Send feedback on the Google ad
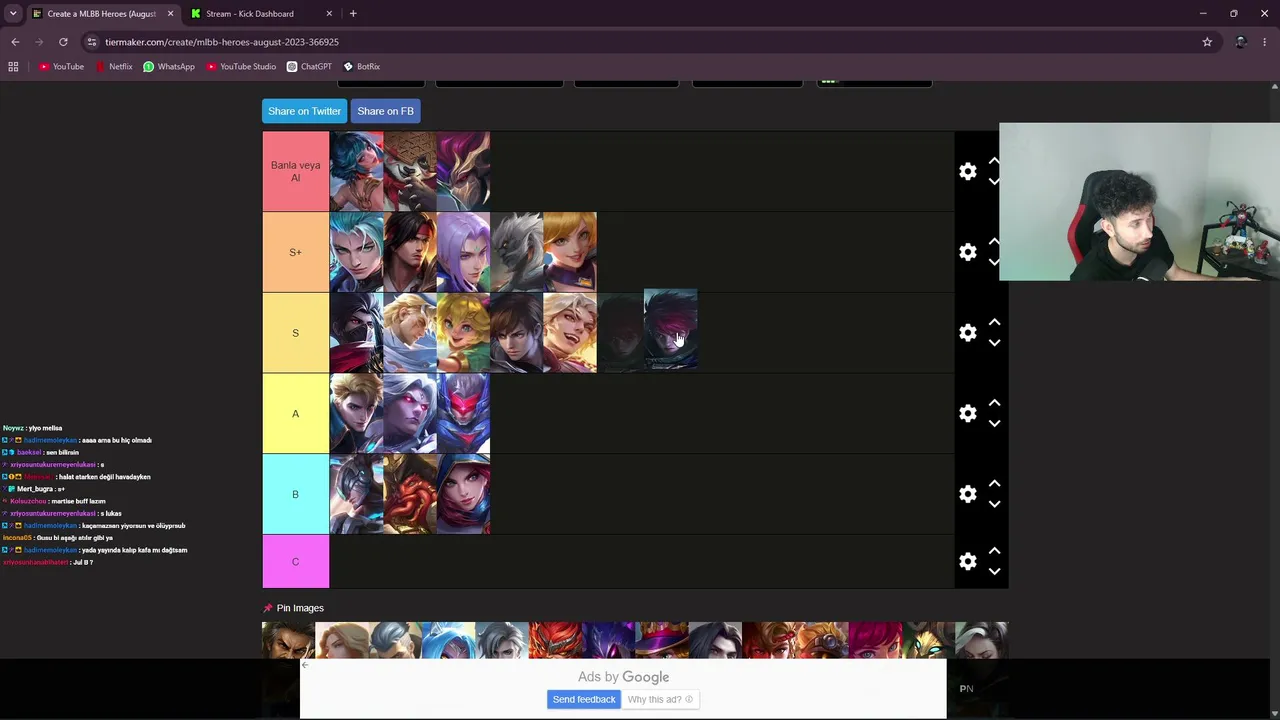This screenshot has width=1280, height=720. (x=584, y=699)
